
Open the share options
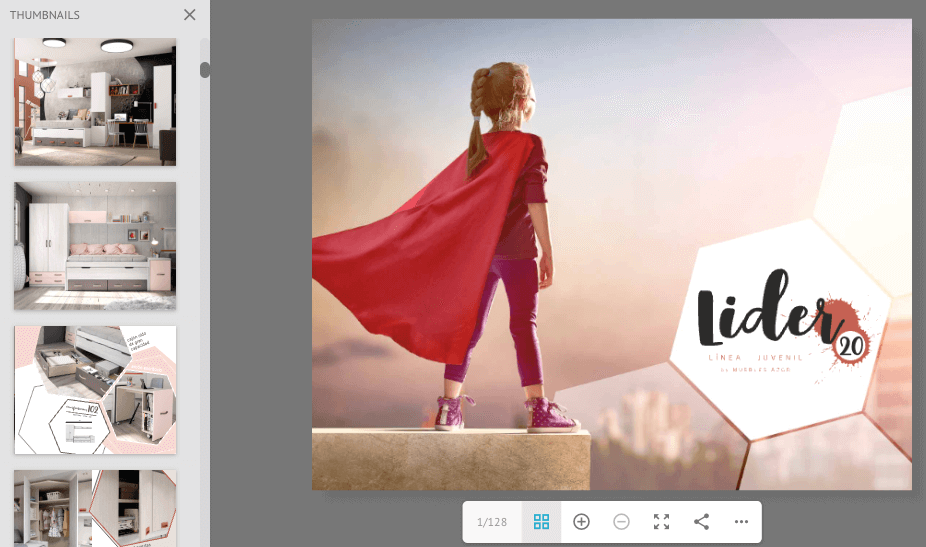(x=701, y=522)
